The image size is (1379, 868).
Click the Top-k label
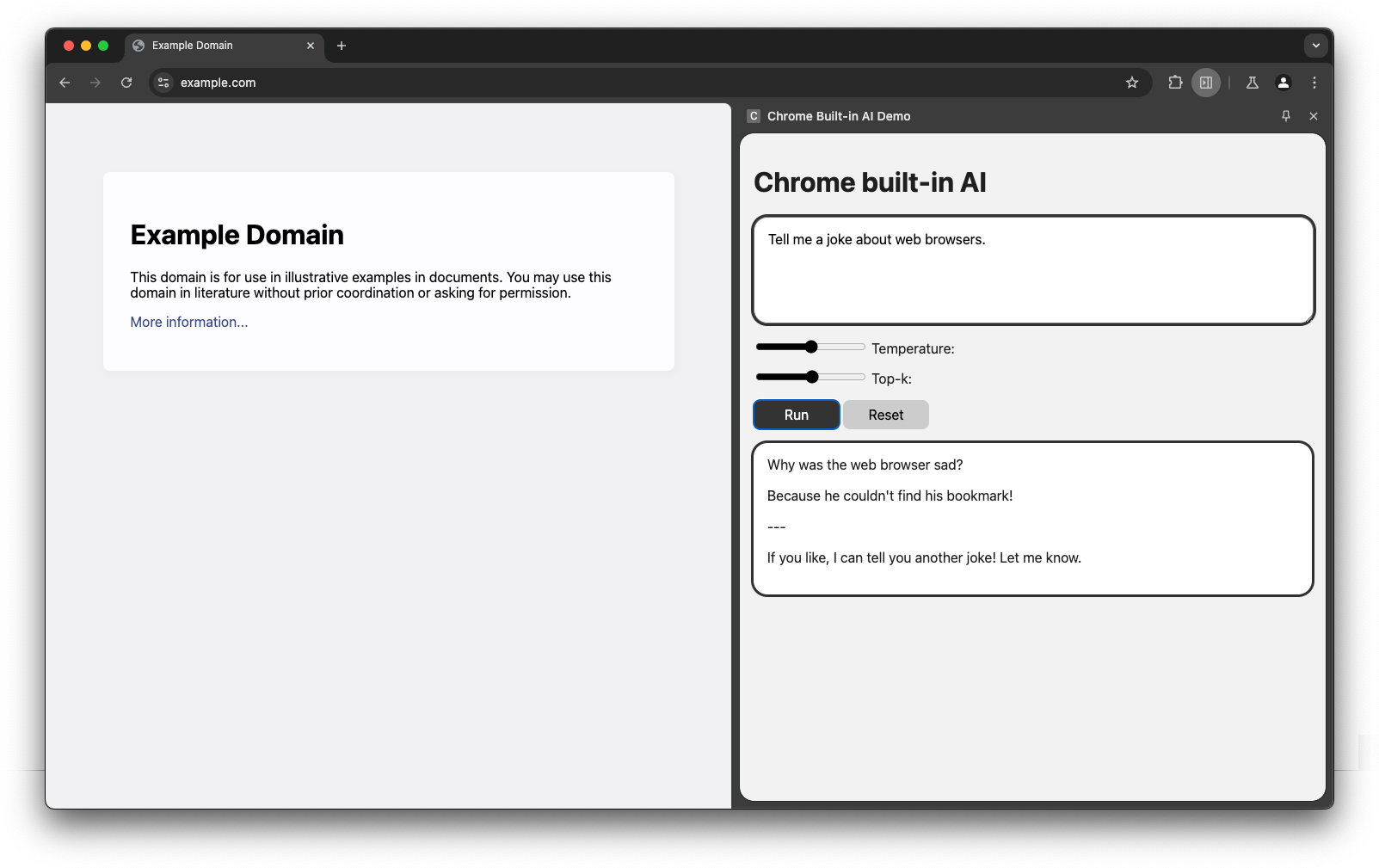(891, 379)
